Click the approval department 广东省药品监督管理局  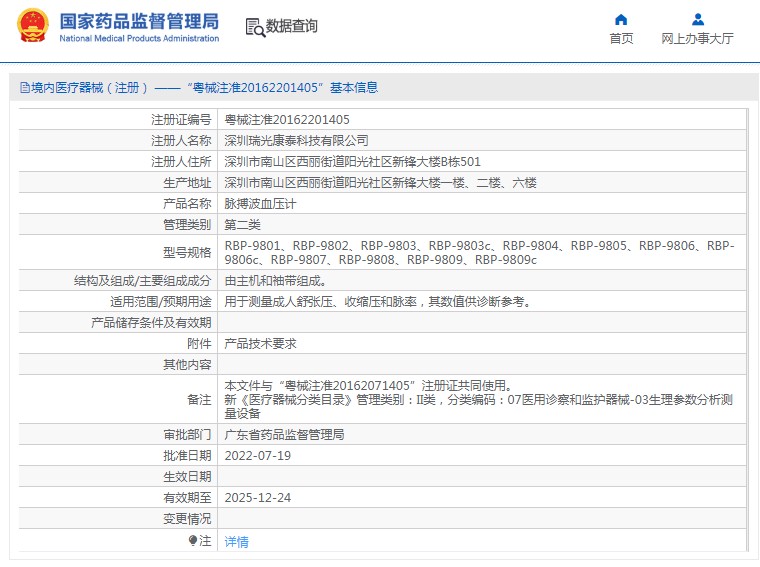[x=284, y=435]
